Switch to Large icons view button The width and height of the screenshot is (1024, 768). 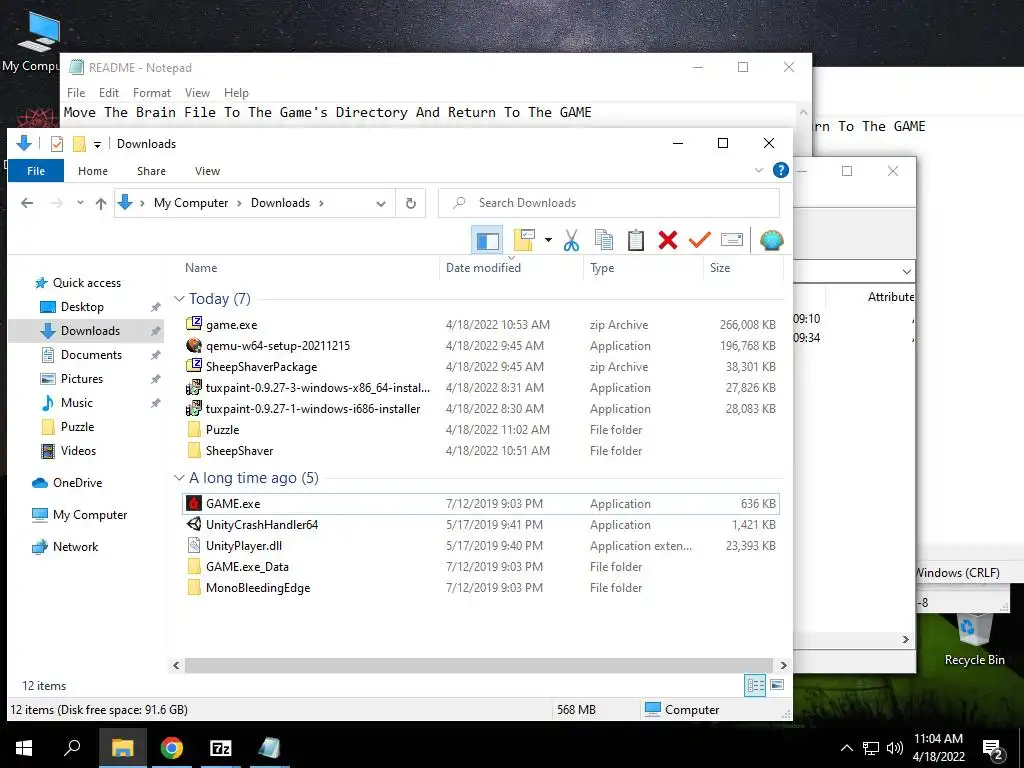tap(776, 685)
